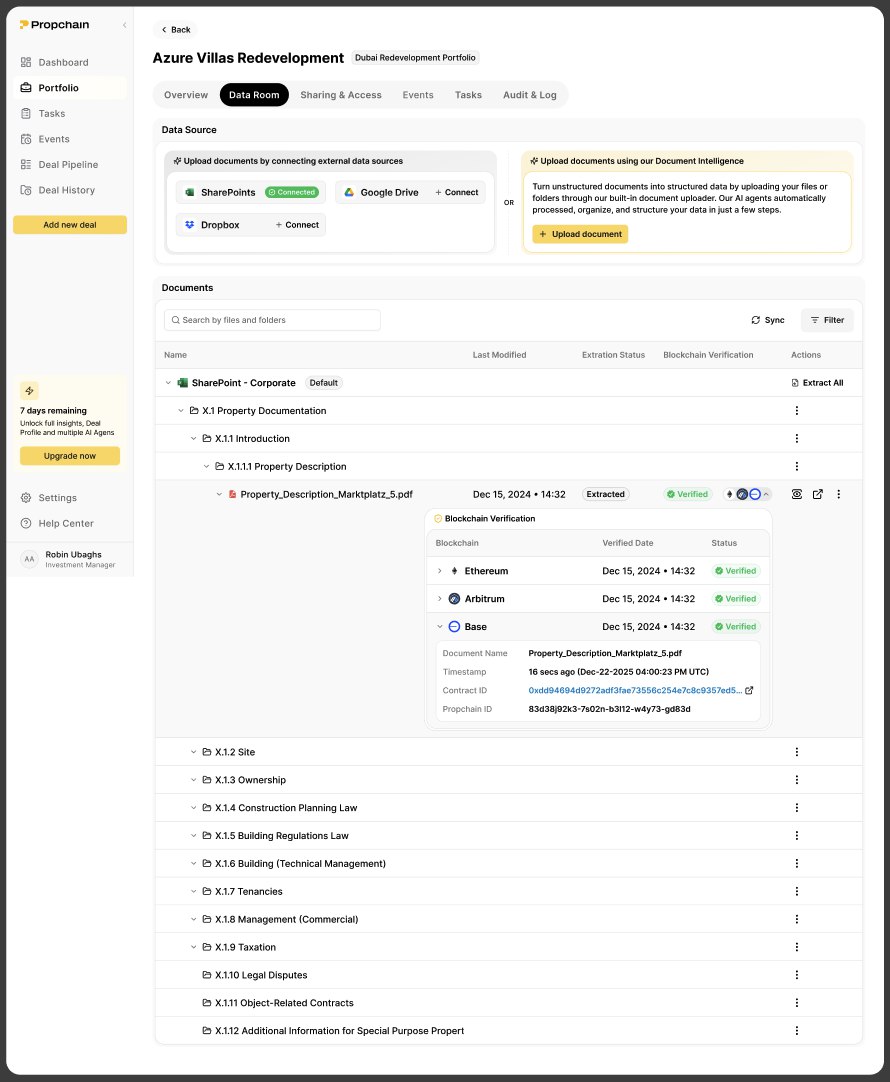Open more options for X.1.7 Tenancies
The width and height of the screenshot is (890, 1082).
click(797, 892)
